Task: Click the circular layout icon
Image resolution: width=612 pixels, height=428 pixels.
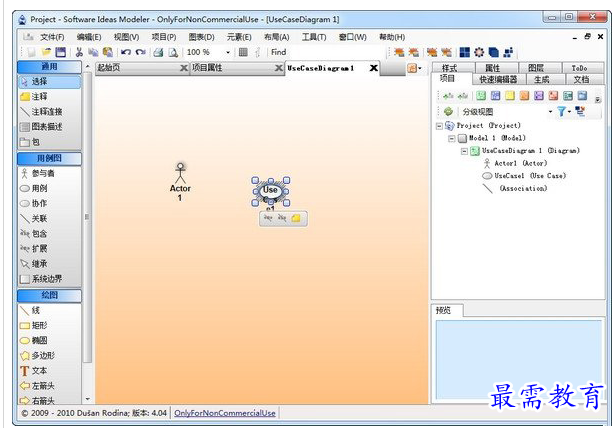Action: tap(479, 52)
